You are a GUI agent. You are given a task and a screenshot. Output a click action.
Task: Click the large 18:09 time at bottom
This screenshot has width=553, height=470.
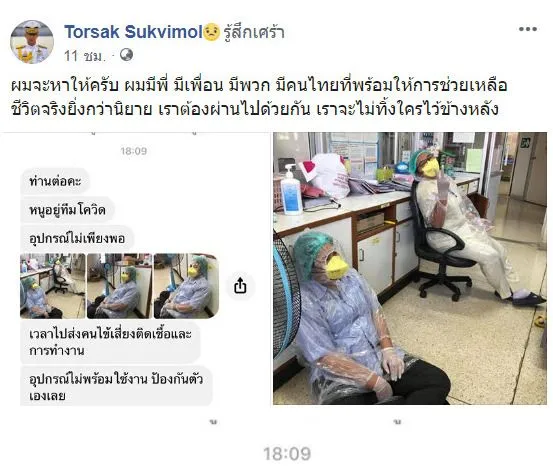pyautogui.click(x=287, y=453)
